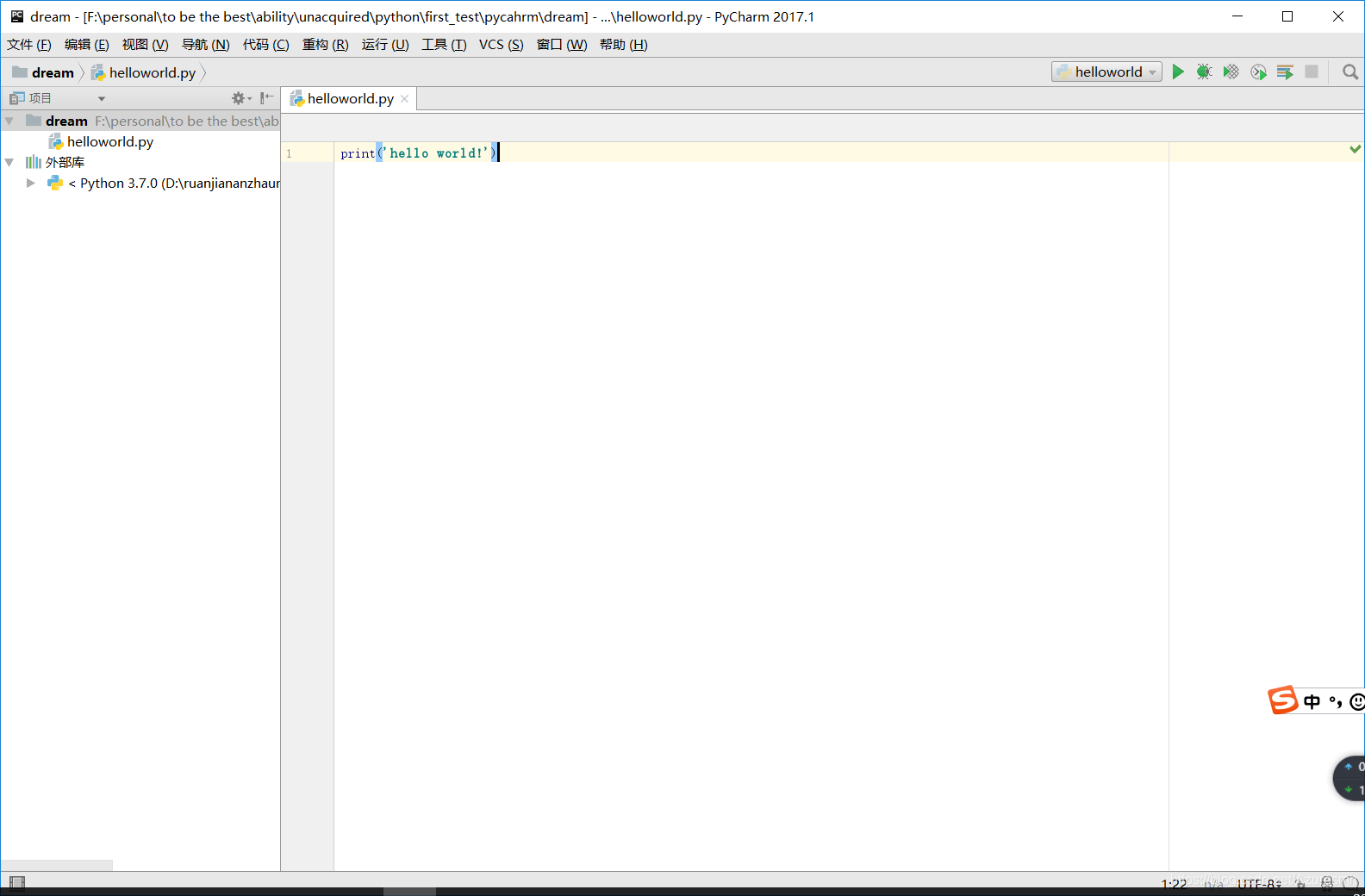This screenshot has height=896, width=1365.
Task: Click the 1:22 cursor position indicator
Action: tap(1174, 884)
